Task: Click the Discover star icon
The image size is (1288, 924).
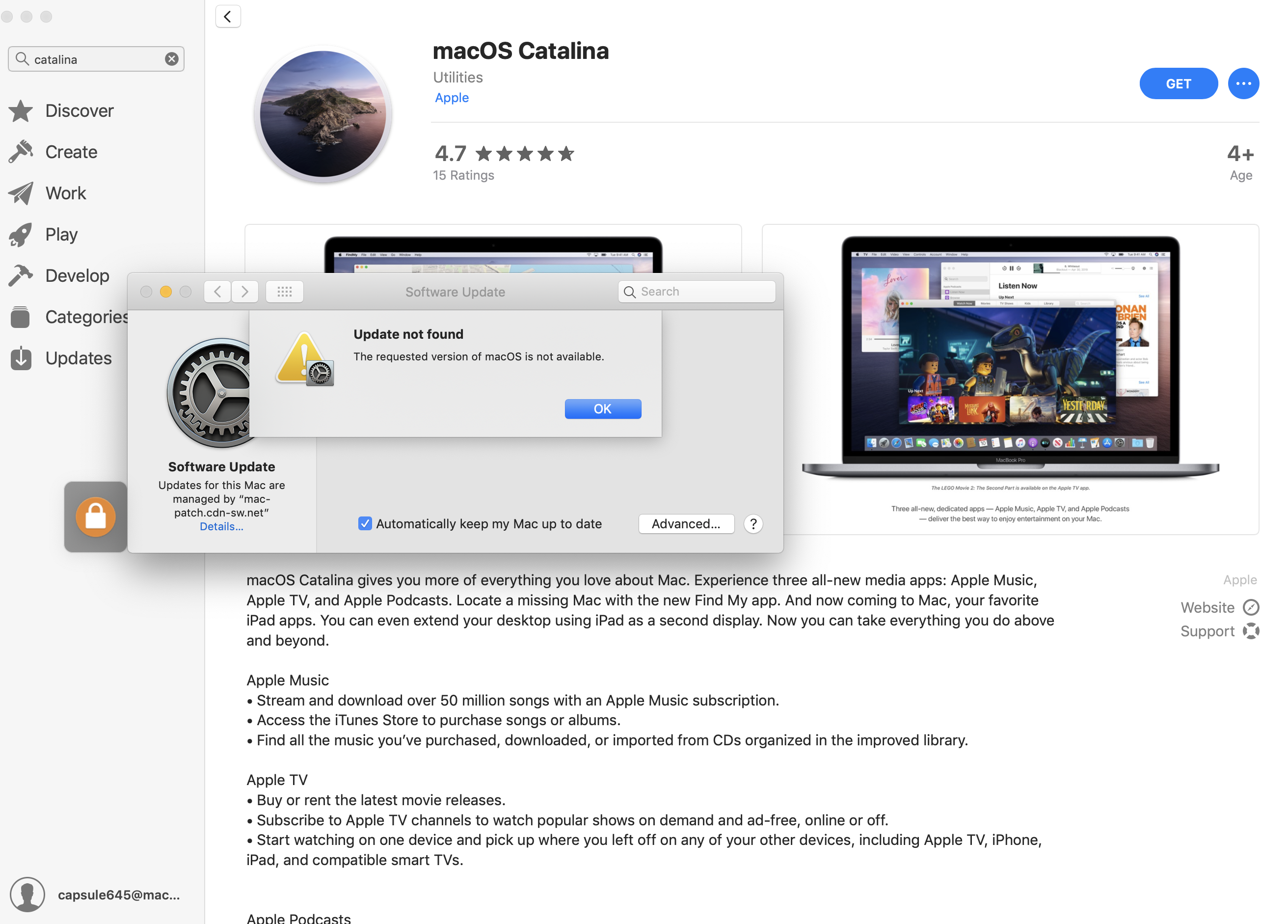Action: [x=21, y=111]
